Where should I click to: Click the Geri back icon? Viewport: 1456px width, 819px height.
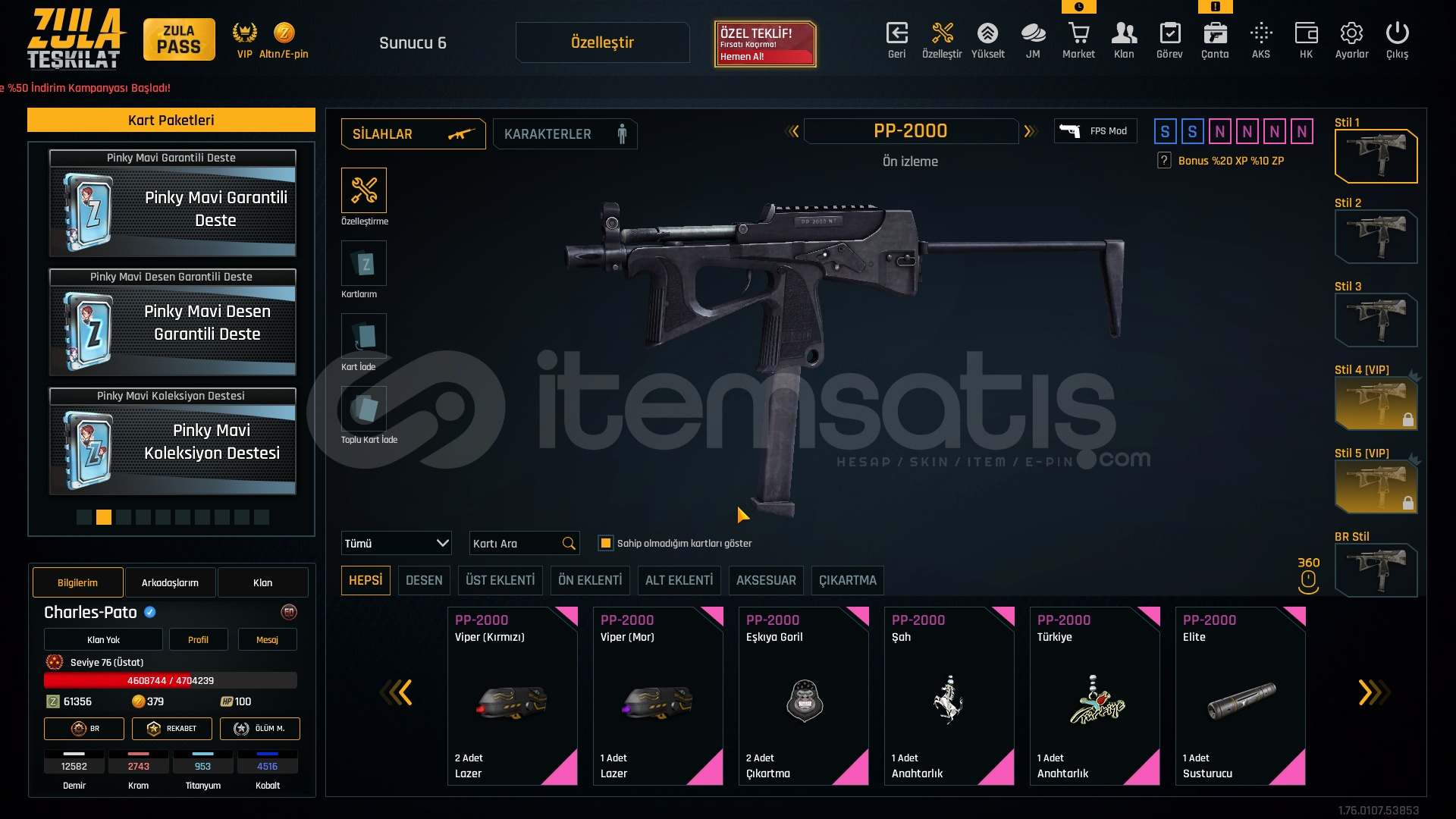pyautogui.click(x=896, y=33)
